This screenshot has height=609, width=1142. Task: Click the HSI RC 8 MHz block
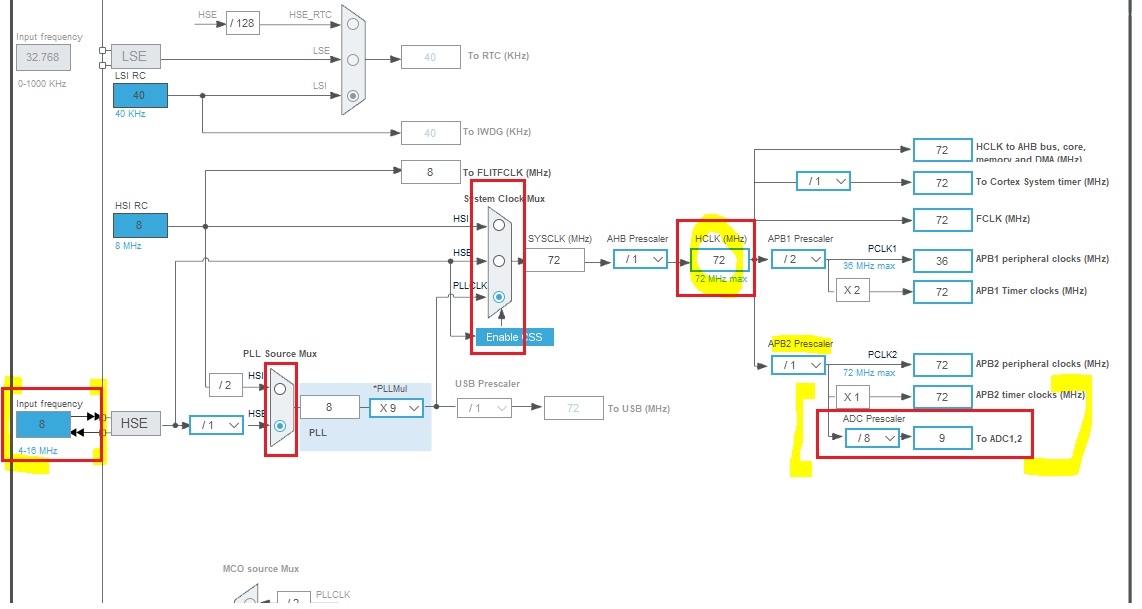click(x=140, y=225)
